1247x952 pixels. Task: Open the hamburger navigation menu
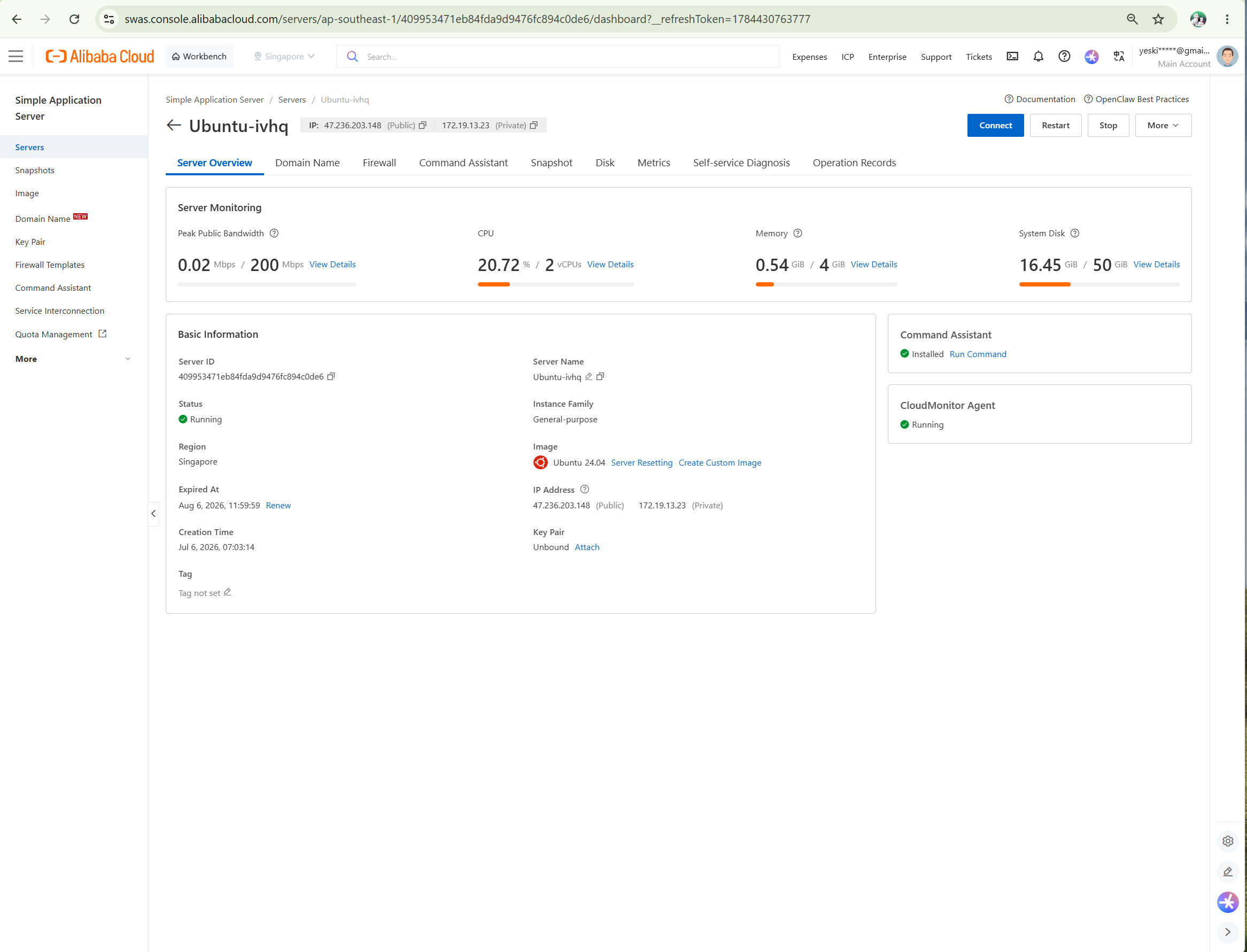(16, 56)
